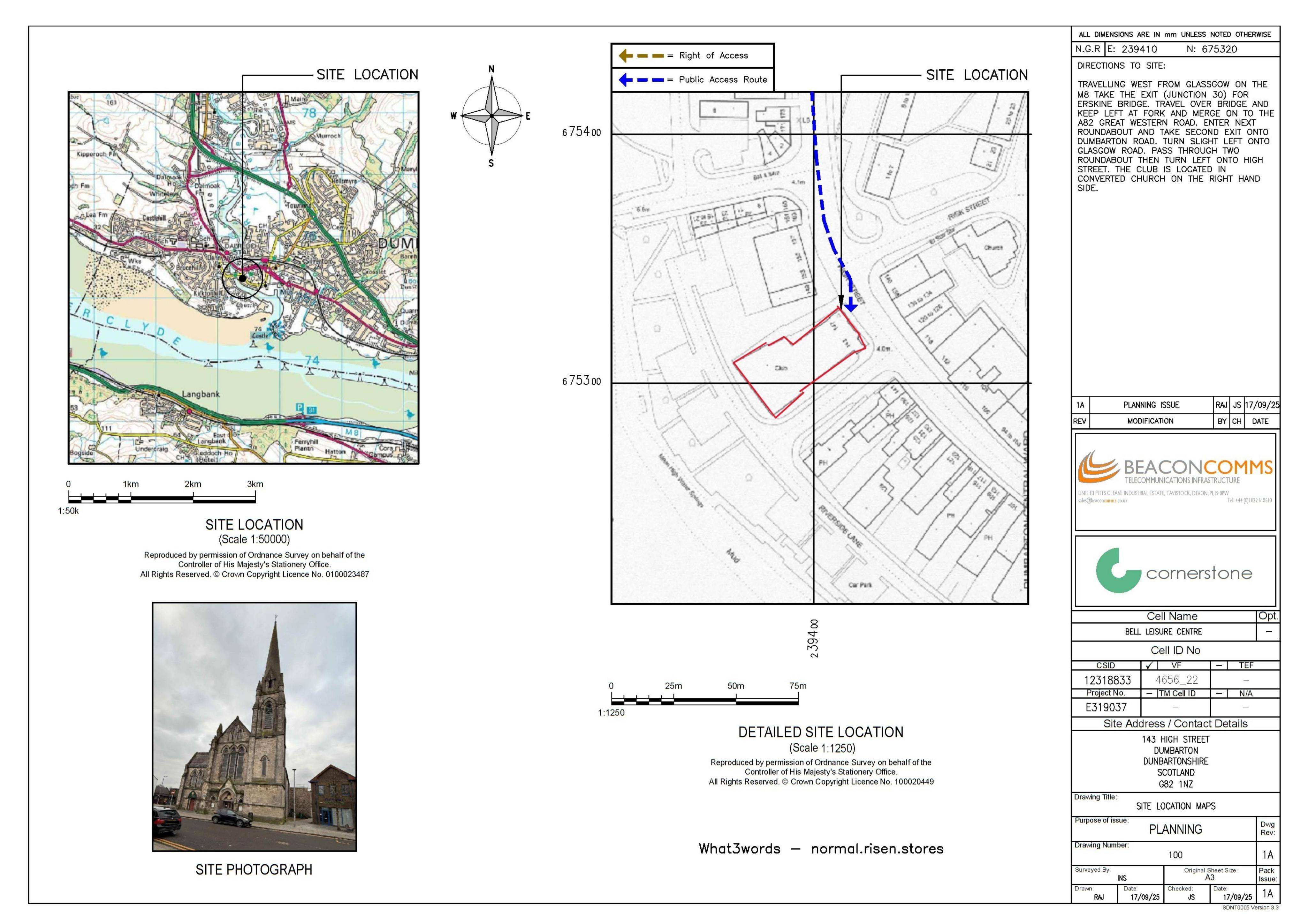Click the green Cornerstone logo
Viewport: 1308px width, 924px height.
pyautogui.click(x=1175, y=571)
